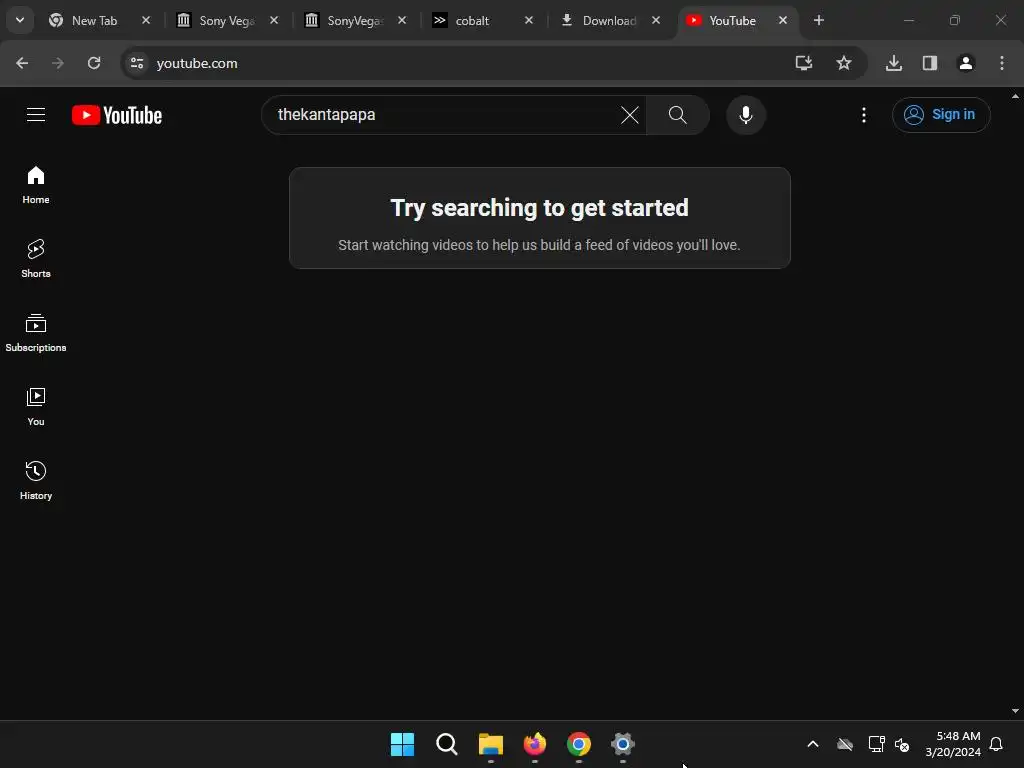This screenshot has width=1024, height=768.
Task: Go to Home in the sidebar
Action: coord(36,185)
